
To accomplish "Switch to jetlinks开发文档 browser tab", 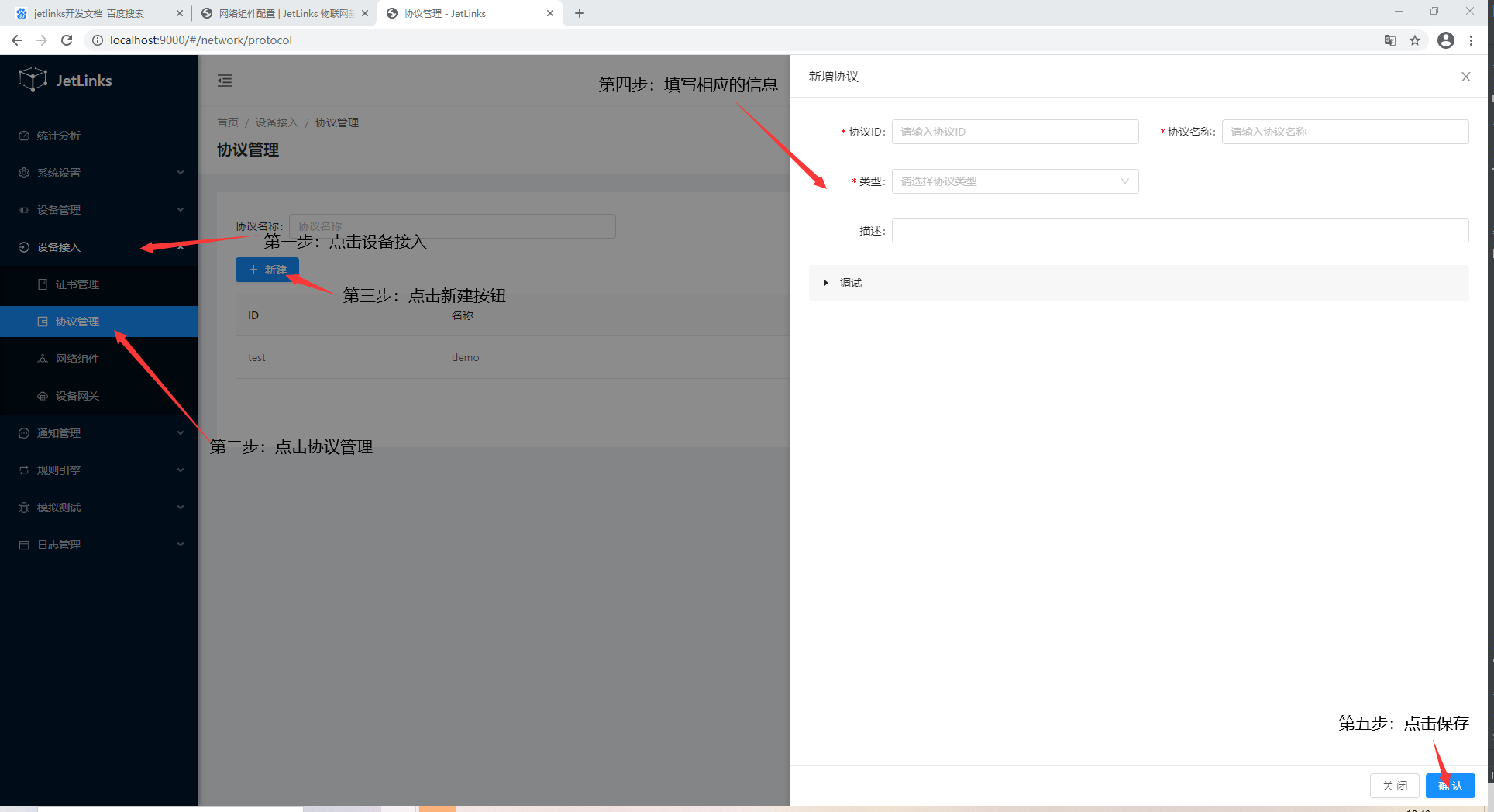I will pyautogui.click(x=93, y=13).
